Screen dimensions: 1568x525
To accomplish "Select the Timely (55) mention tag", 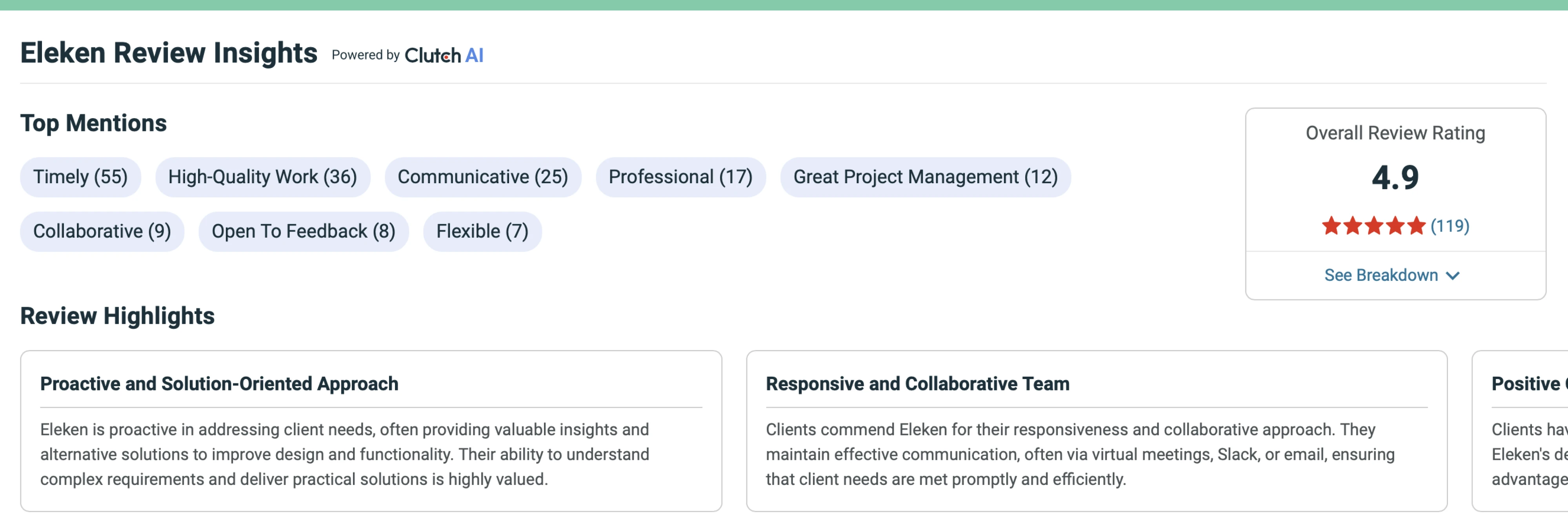I will [80, 177].
